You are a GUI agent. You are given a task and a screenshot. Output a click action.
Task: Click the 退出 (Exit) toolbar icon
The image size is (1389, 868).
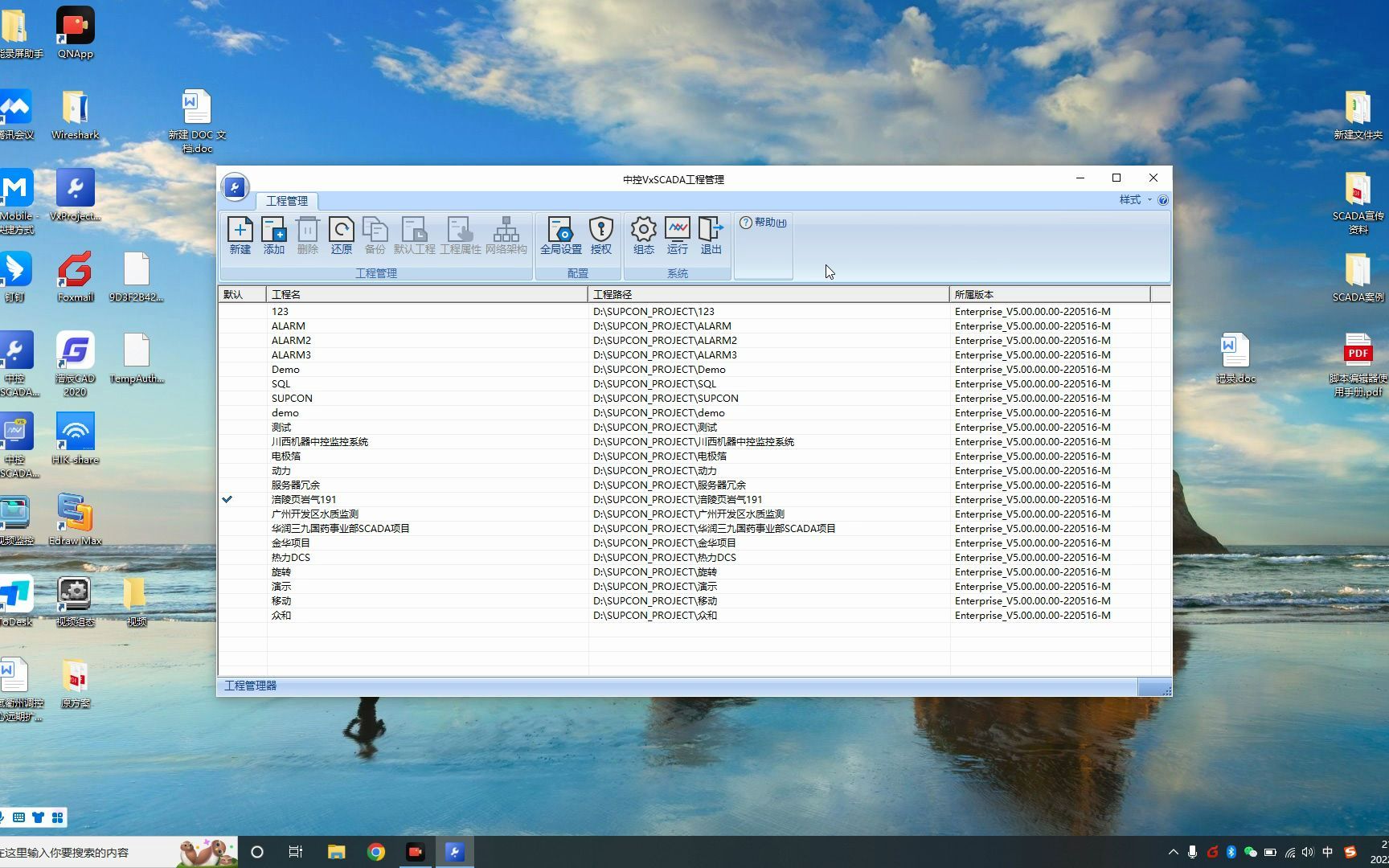711,235
